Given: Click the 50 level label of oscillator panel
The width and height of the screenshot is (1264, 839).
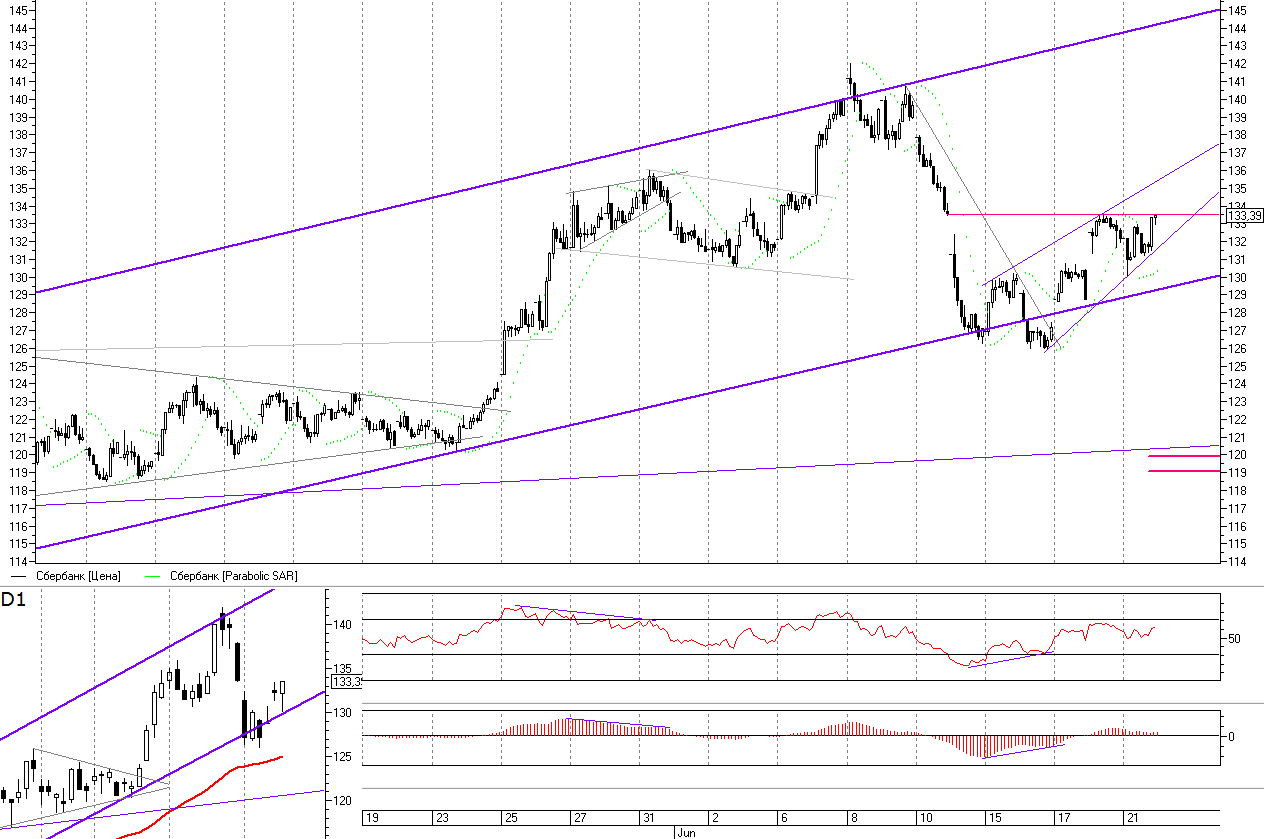Looking at the screenshot, I should [x=1234, y=638].
